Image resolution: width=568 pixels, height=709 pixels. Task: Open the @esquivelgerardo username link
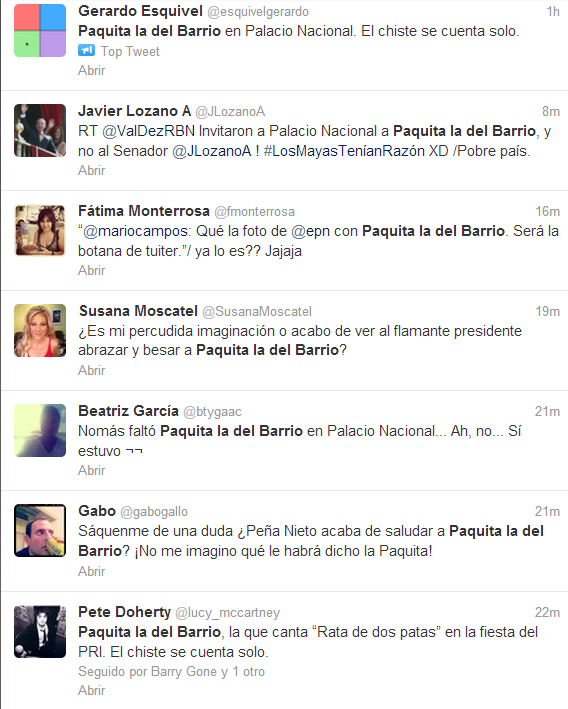point(258,12)
